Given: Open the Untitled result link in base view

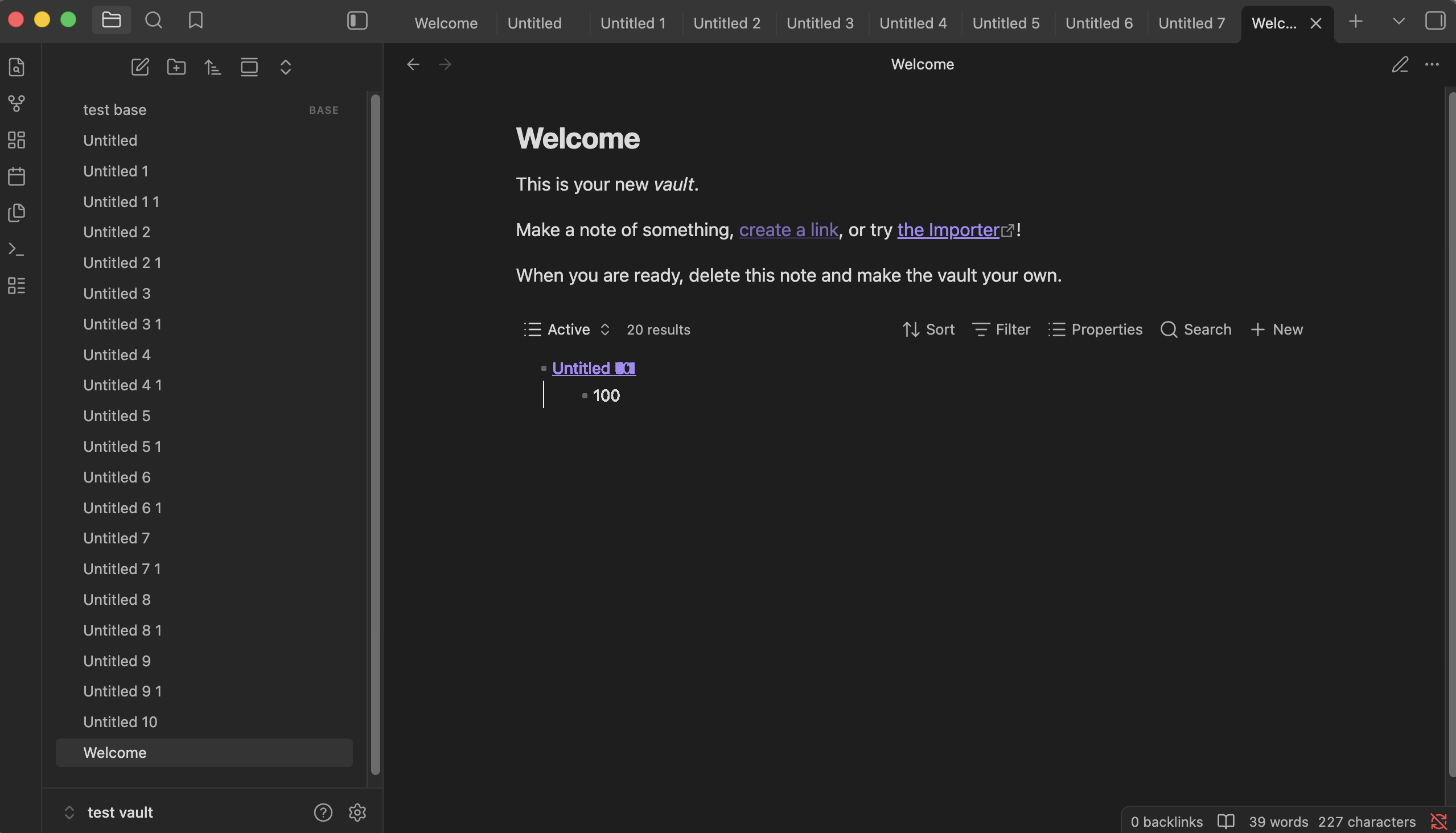Looking at the screenshot, I should pyautogui.click(x=594, y=368).
